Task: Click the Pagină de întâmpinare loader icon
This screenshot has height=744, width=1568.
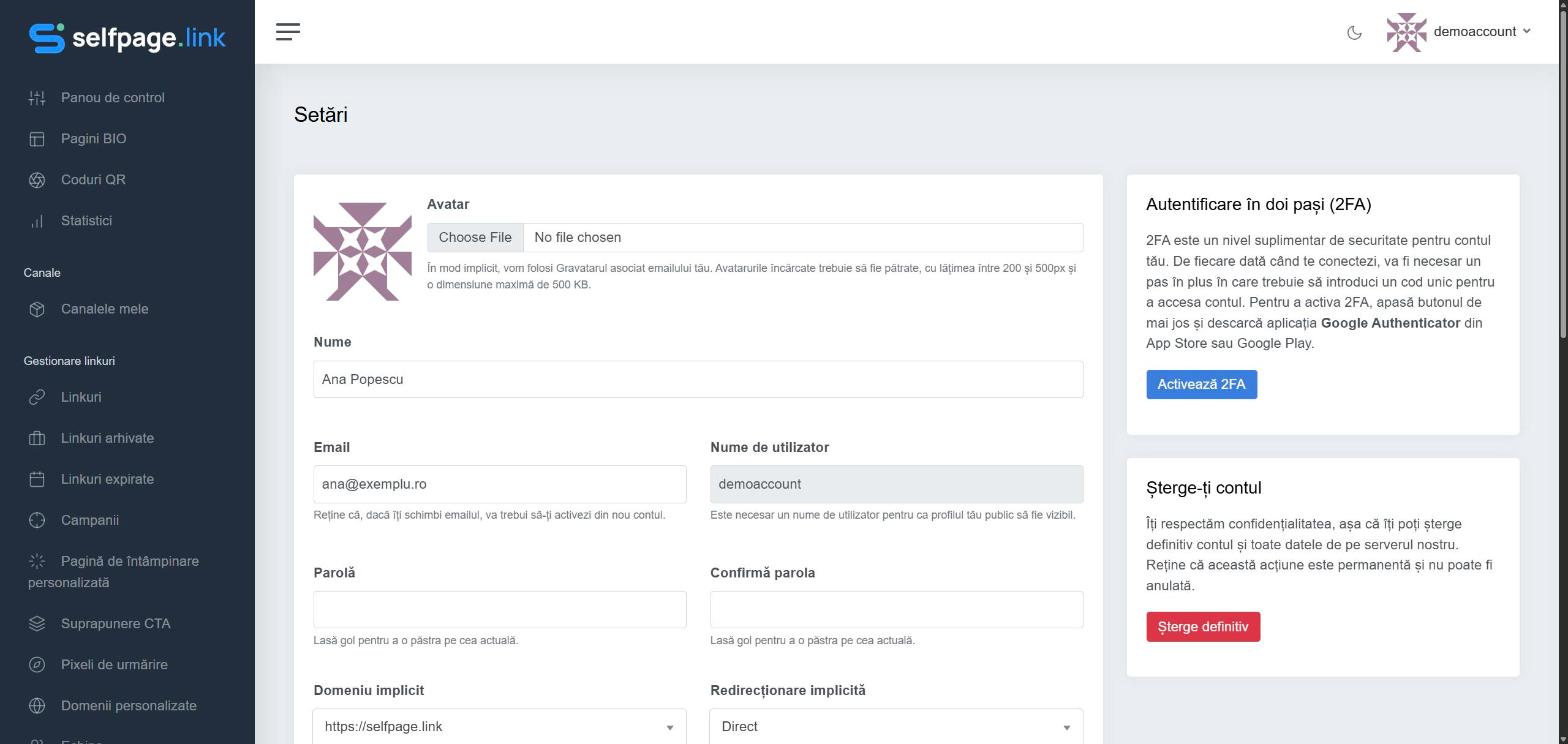Action: tap(37, 561)
